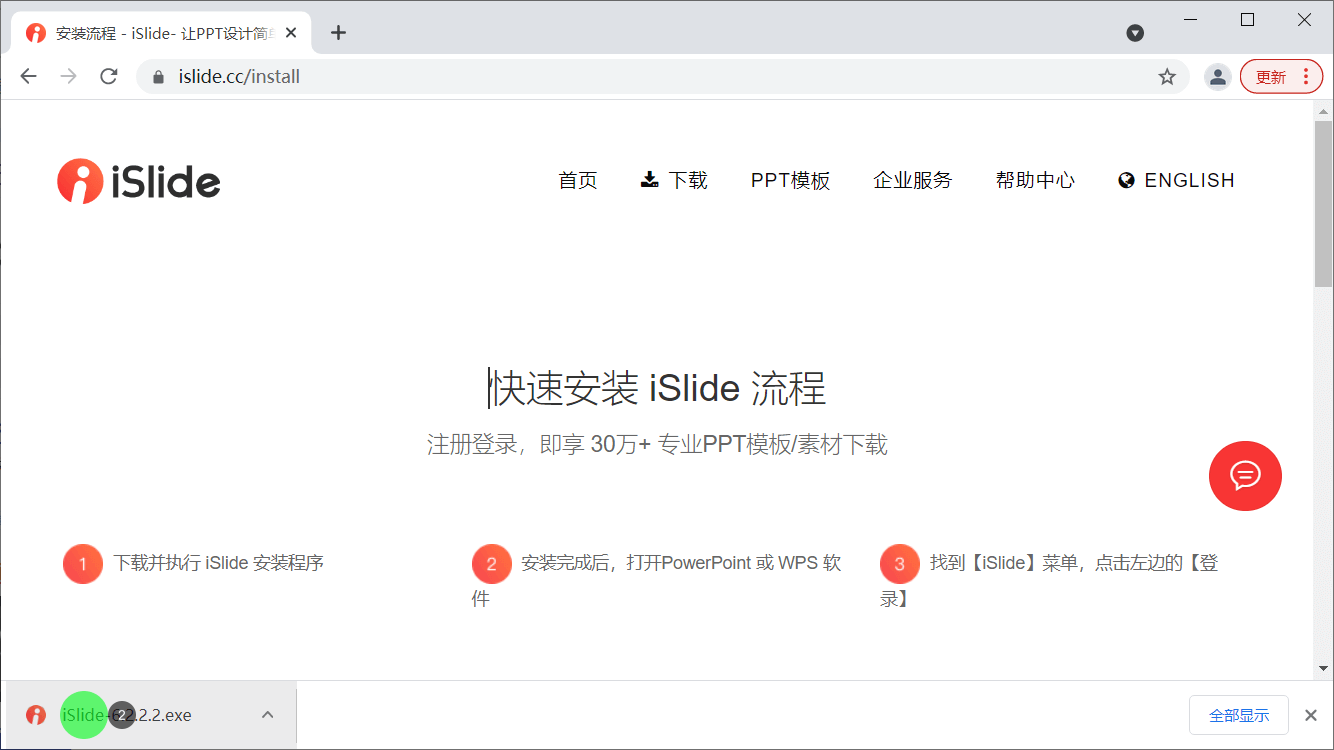Click the scrollbar up arrow

click(1323, 111)
